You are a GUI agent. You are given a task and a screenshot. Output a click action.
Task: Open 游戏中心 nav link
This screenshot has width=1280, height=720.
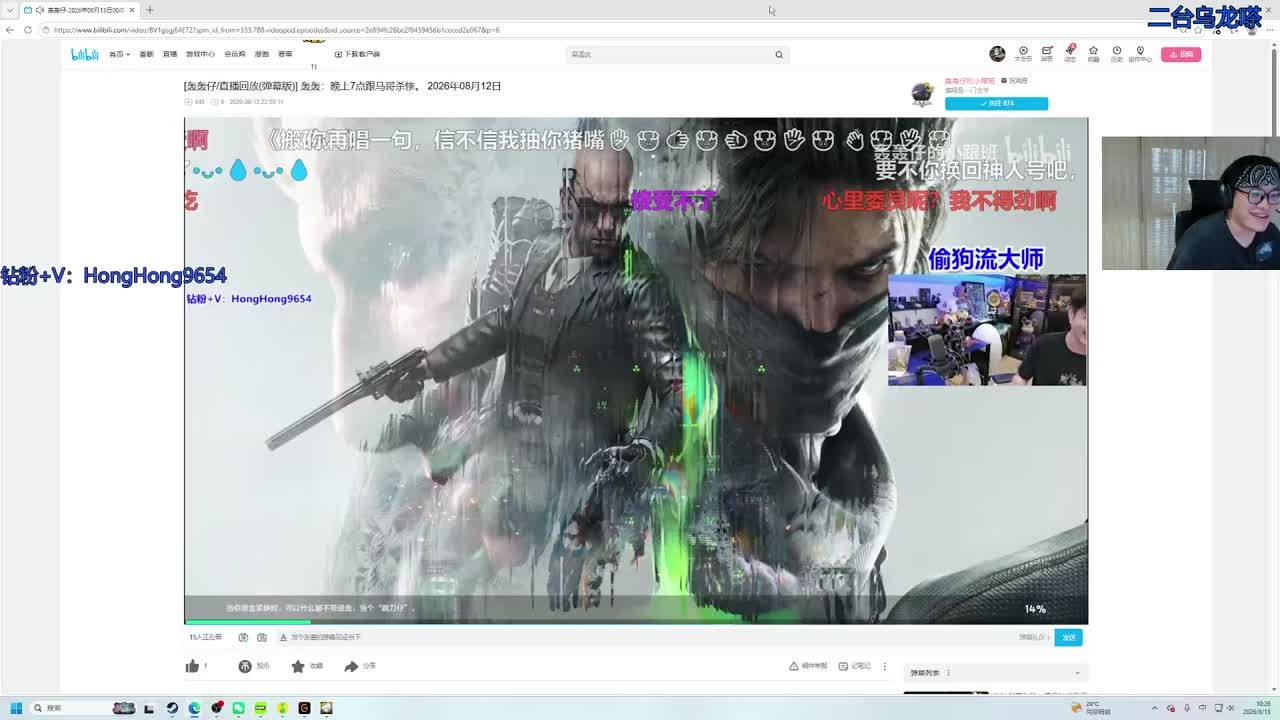pyautogui.click(x=200, y=54)
